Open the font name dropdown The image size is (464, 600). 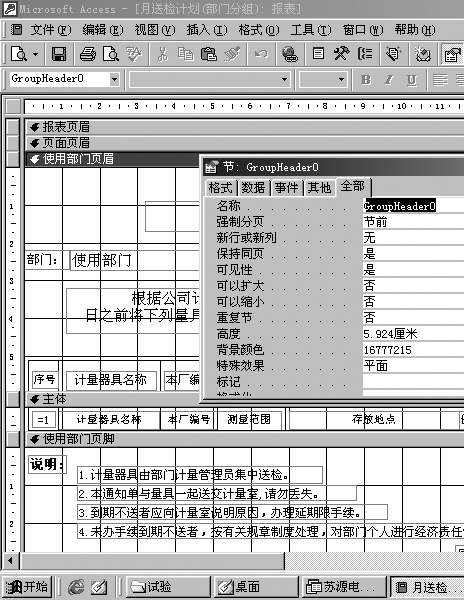[284, 80]
